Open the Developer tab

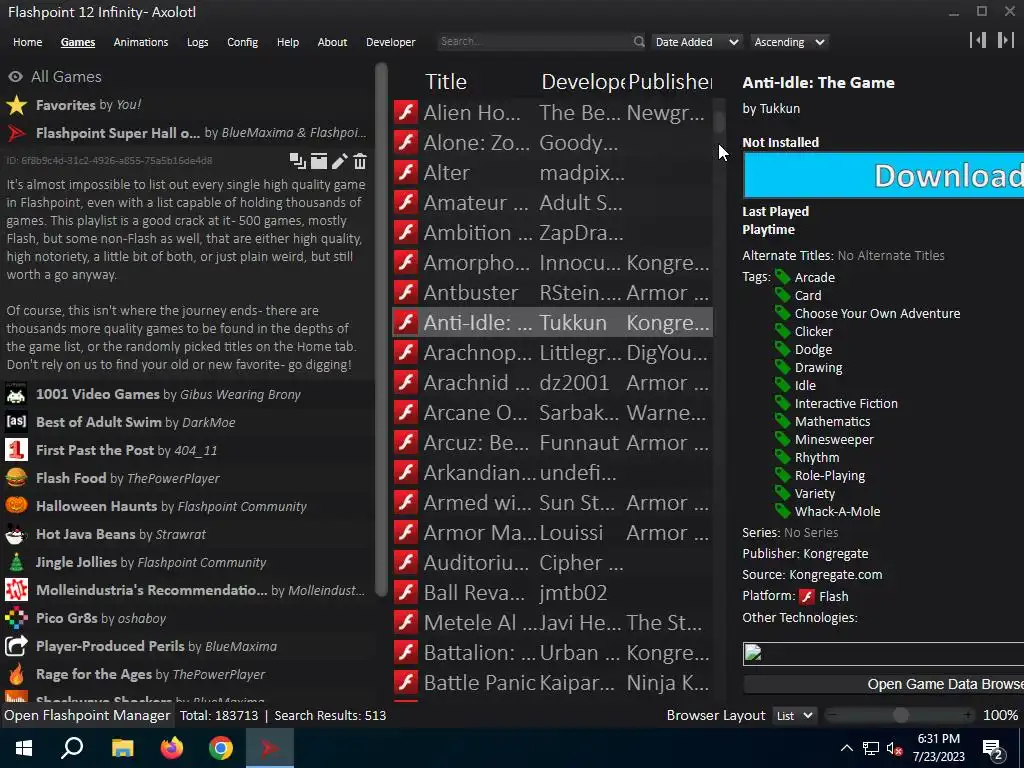coord(391,42)
